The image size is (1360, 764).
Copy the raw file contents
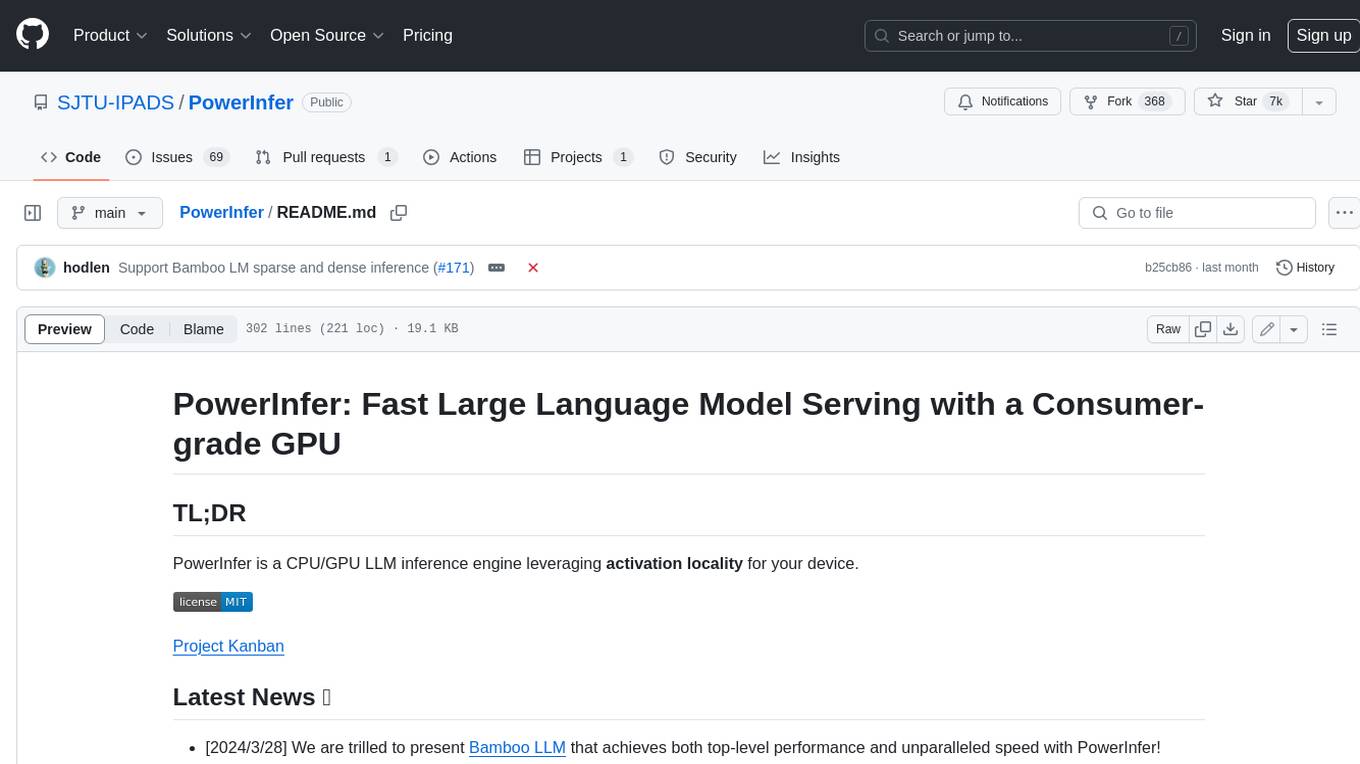[1203, 329]
